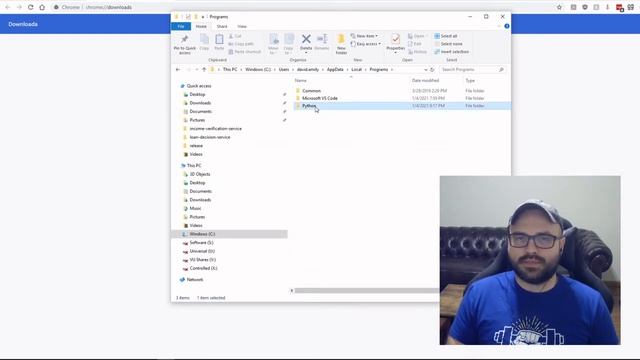Switch to the View ribbon tab
Image resolution: width=640 pixels, height=360 pixels.
[242, 26]
